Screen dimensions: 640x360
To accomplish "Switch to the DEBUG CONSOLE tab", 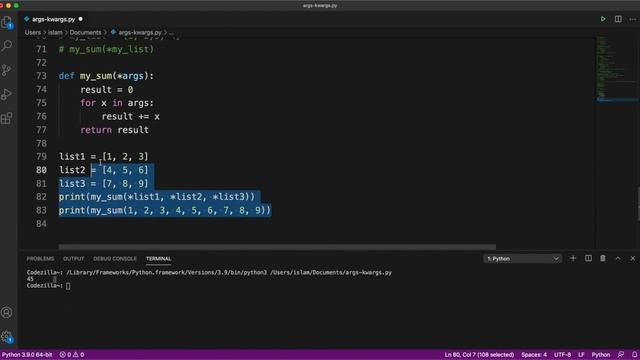I will 115,259.
